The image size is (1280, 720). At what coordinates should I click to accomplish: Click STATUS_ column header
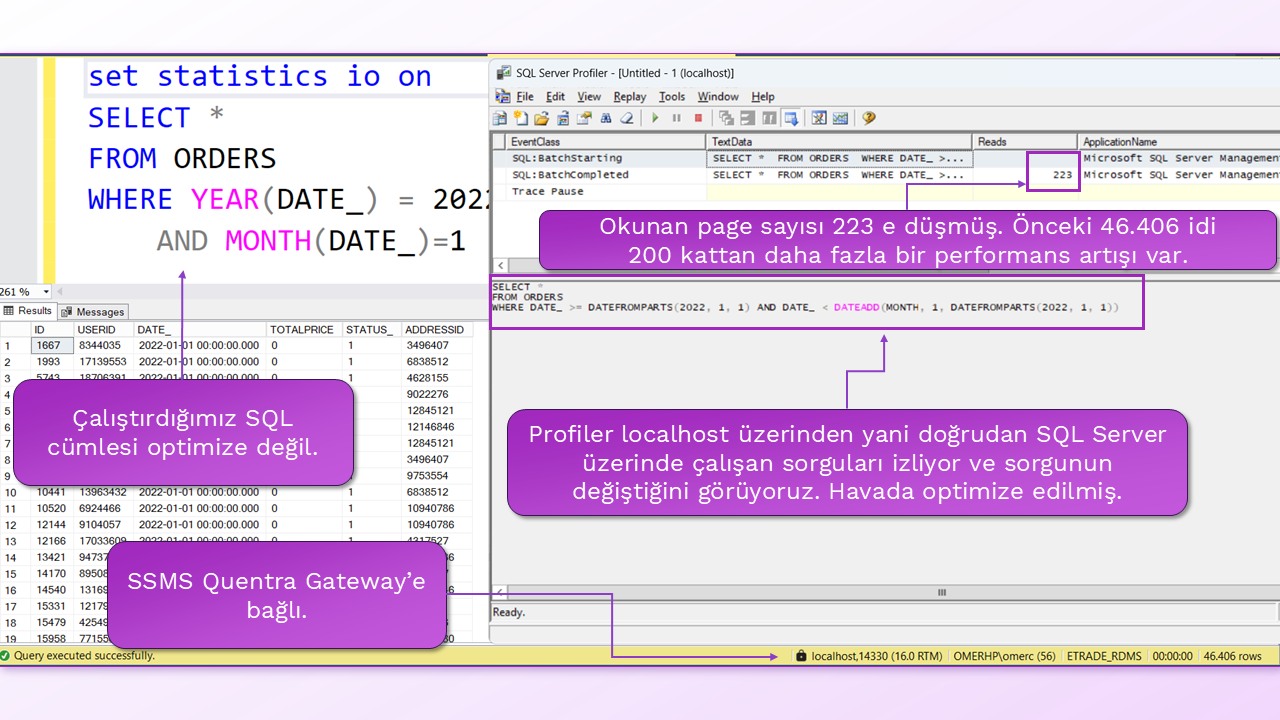pos(372,329)
